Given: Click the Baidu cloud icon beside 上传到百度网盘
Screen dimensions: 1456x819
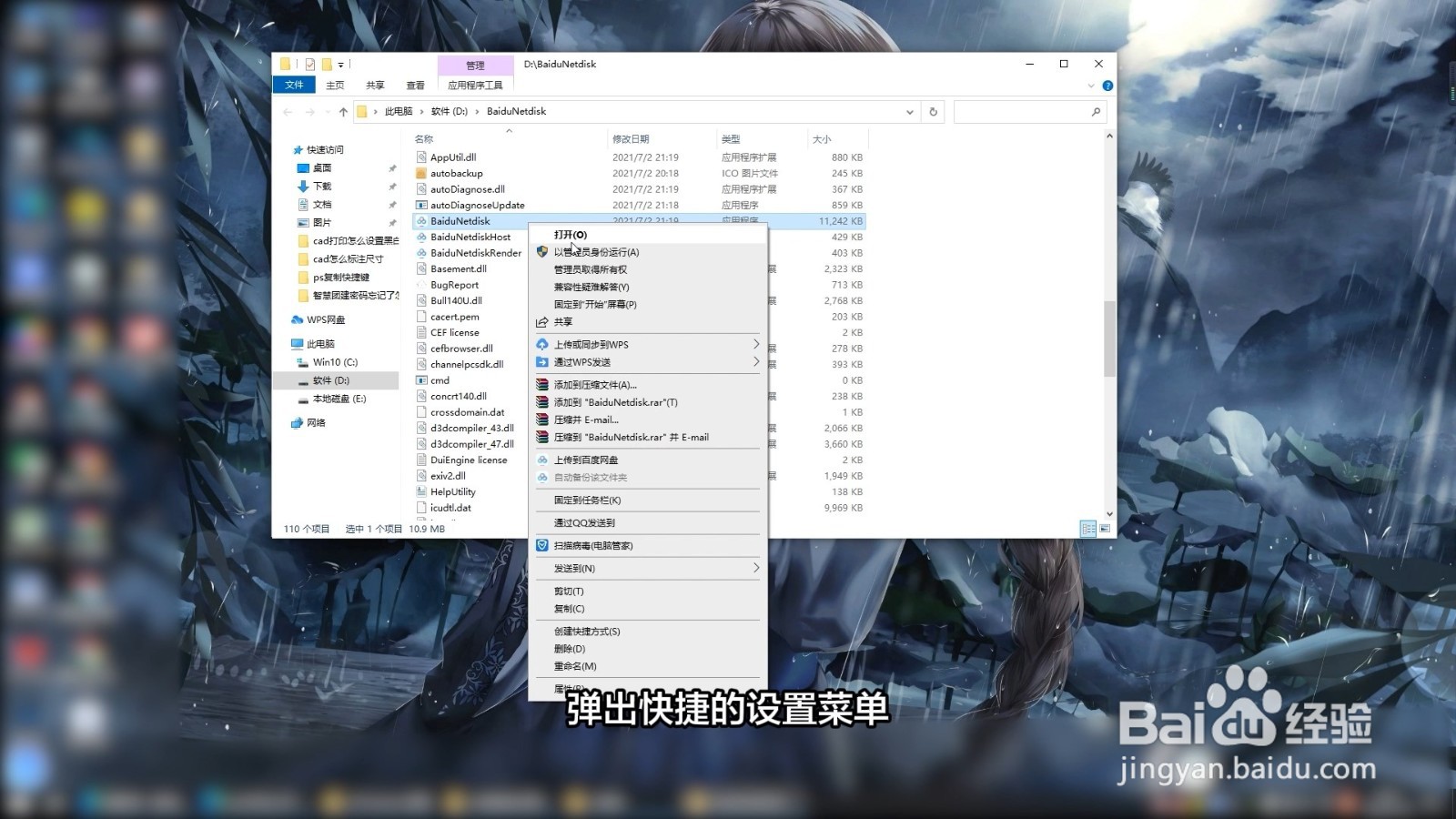Looking at the screenshot, I should coord(542,460).
